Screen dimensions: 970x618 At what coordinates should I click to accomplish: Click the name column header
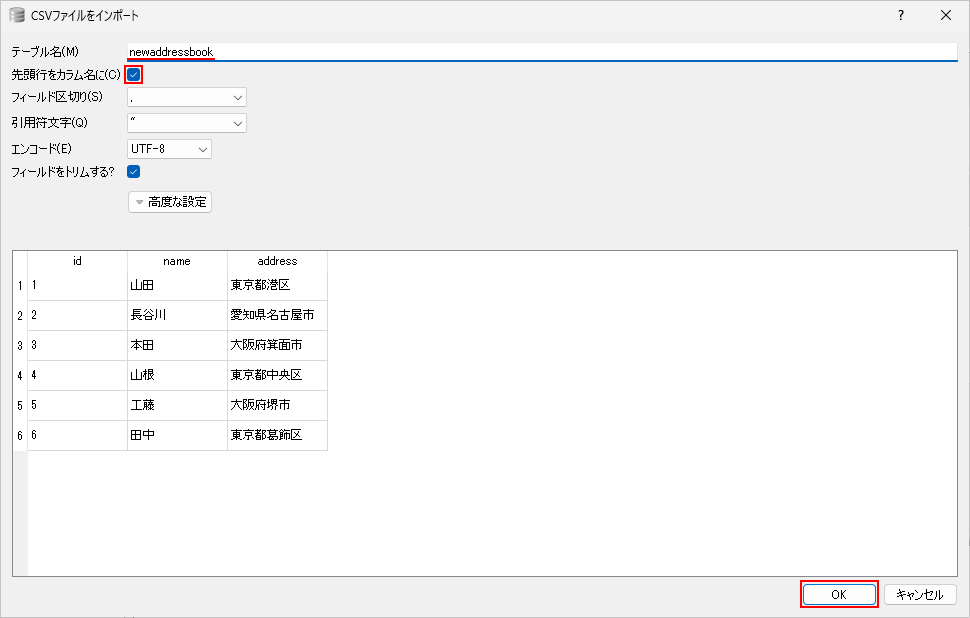(x=177, y=261)
